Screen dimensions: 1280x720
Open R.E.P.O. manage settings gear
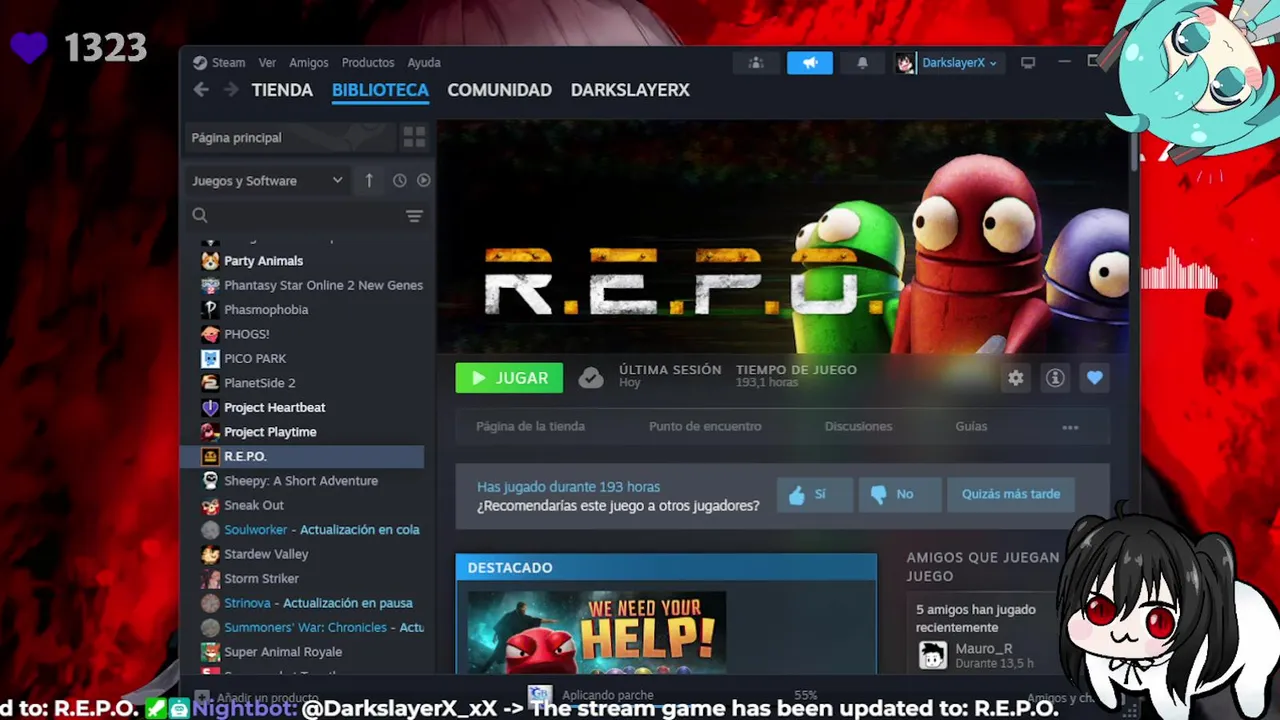(1016, 378)
